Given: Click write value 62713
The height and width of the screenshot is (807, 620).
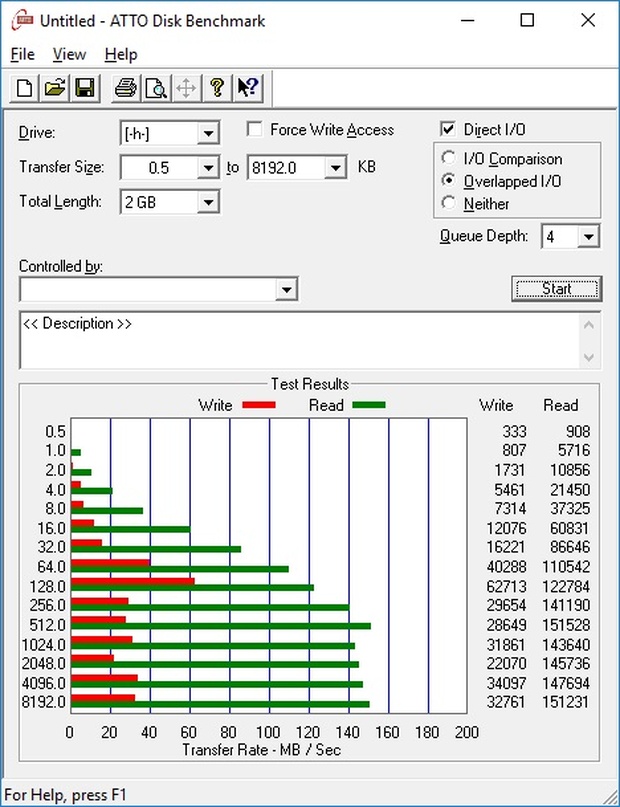Looking at the screenshot, I should (x=506, y=586).
